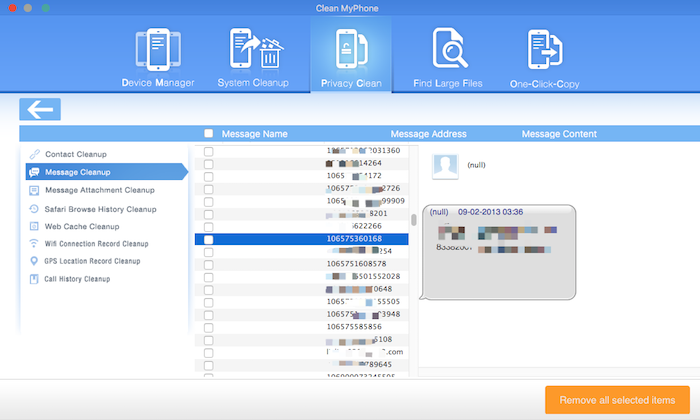Go back with the arrow button

(40, 109)
